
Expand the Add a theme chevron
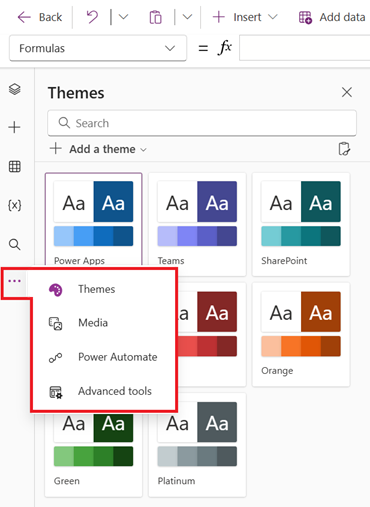click(x=143, y=150)
